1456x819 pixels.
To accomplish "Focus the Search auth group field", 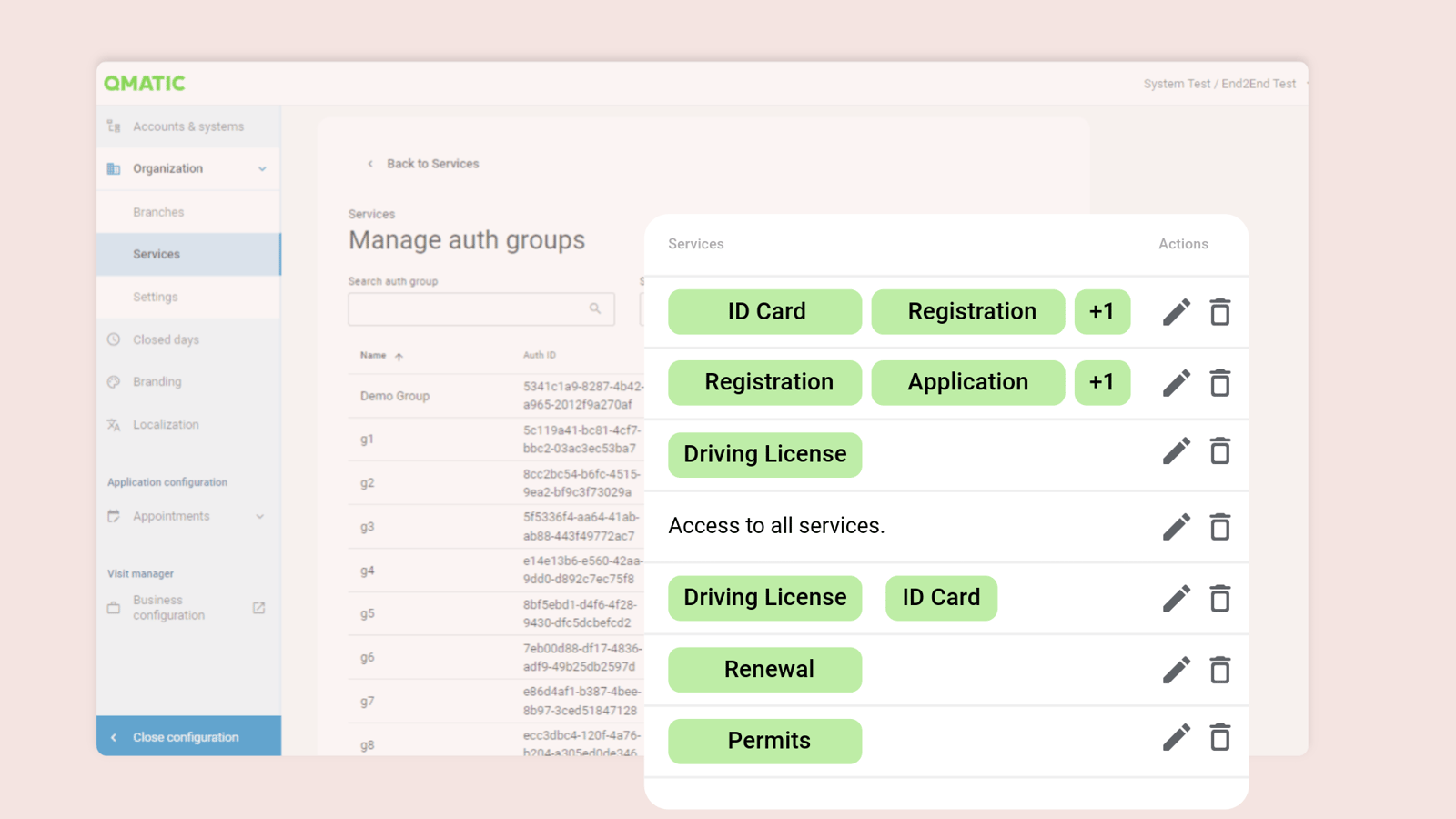I will 469,309.
